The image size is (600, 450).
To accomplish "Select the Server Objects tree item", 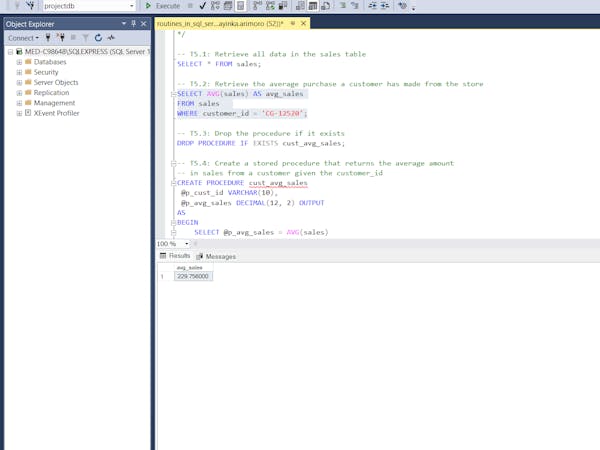I will pos(56,82).
